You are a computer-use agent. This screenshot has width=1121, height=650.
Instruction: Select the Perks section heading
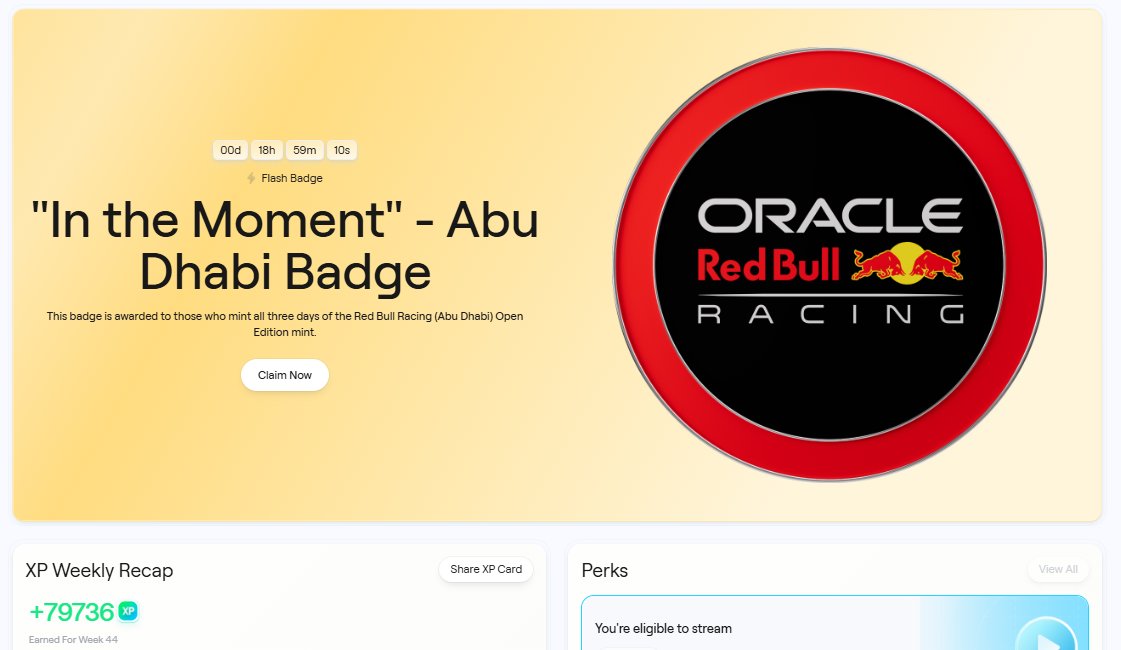pos(604,571)
